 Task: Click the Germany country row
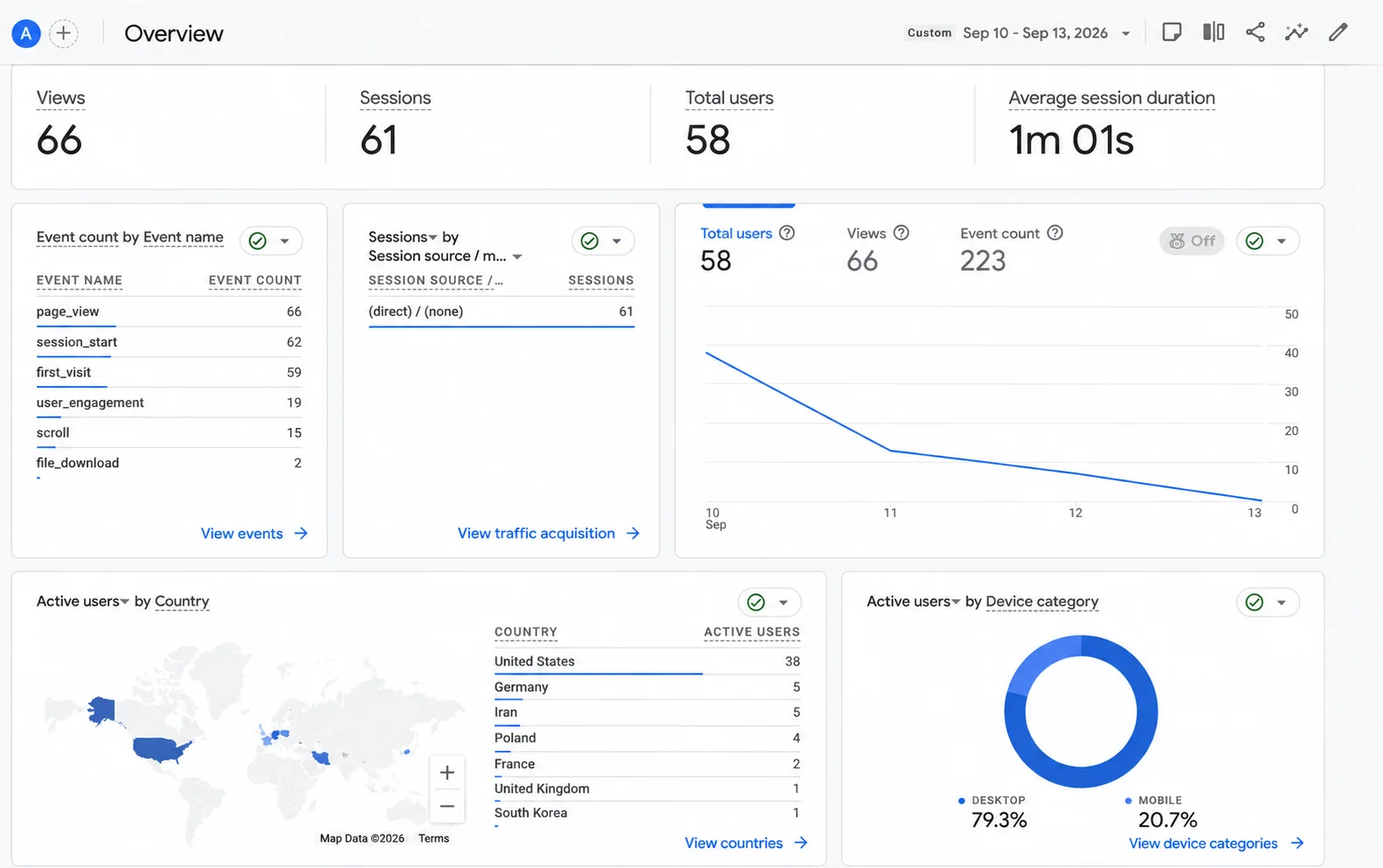click(647, 687)
